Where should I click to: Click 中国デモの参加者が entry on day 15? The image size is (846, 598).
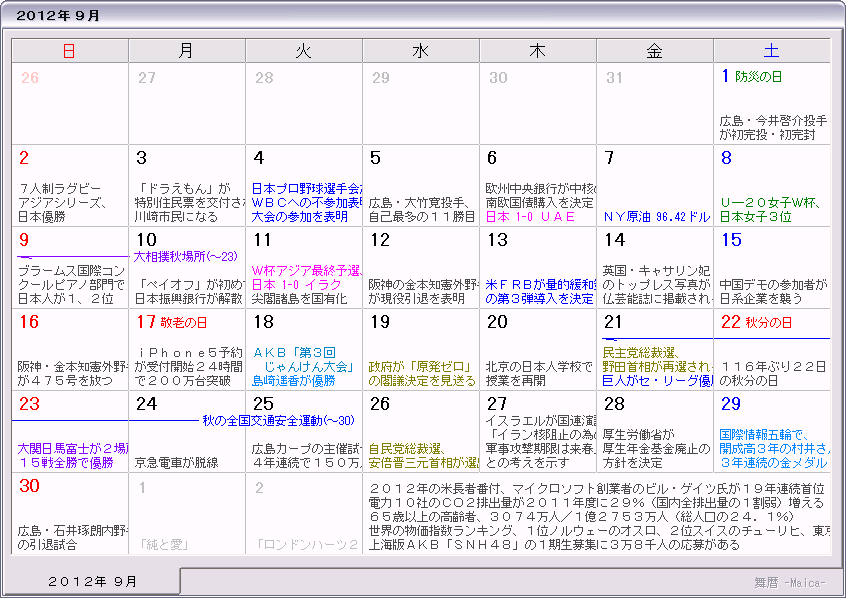coord(773,291)
